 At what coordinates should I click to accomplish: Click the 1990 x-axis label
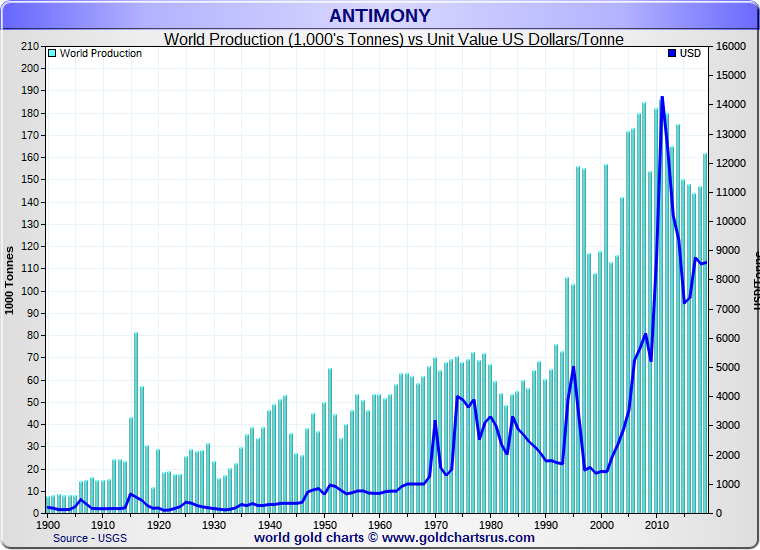(546, 525)
